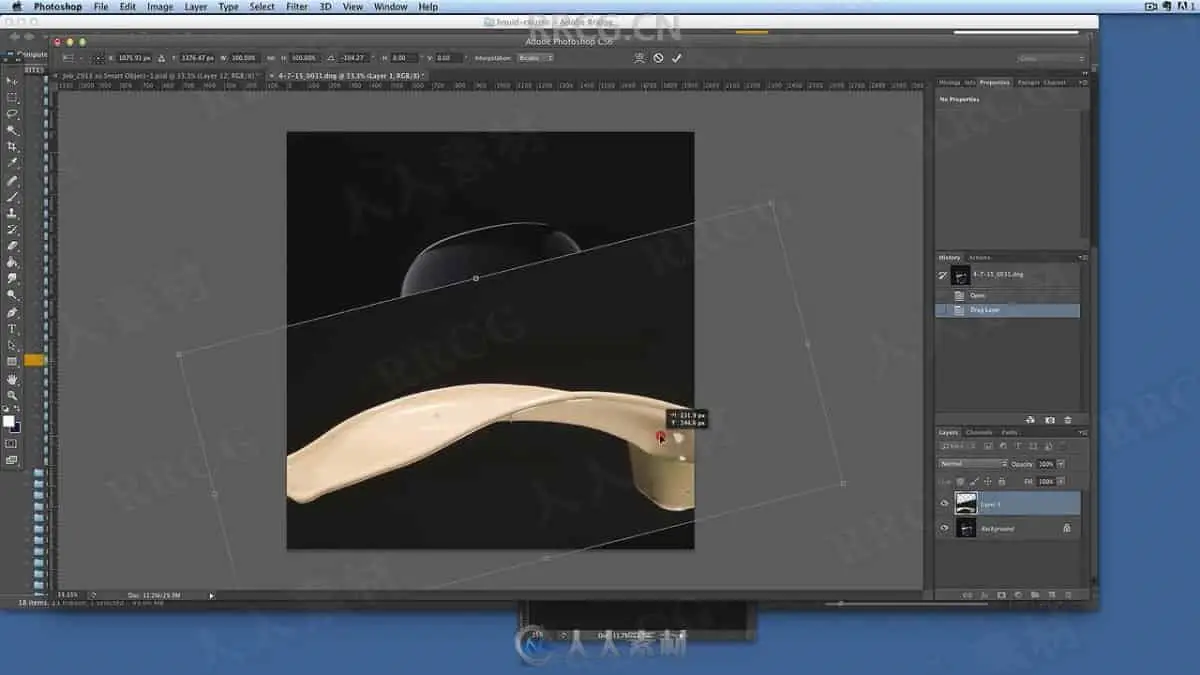Viewport: 1200px width, 675px height.
Task: Open the Properties panel menu
Action: tap(1083, 82)
